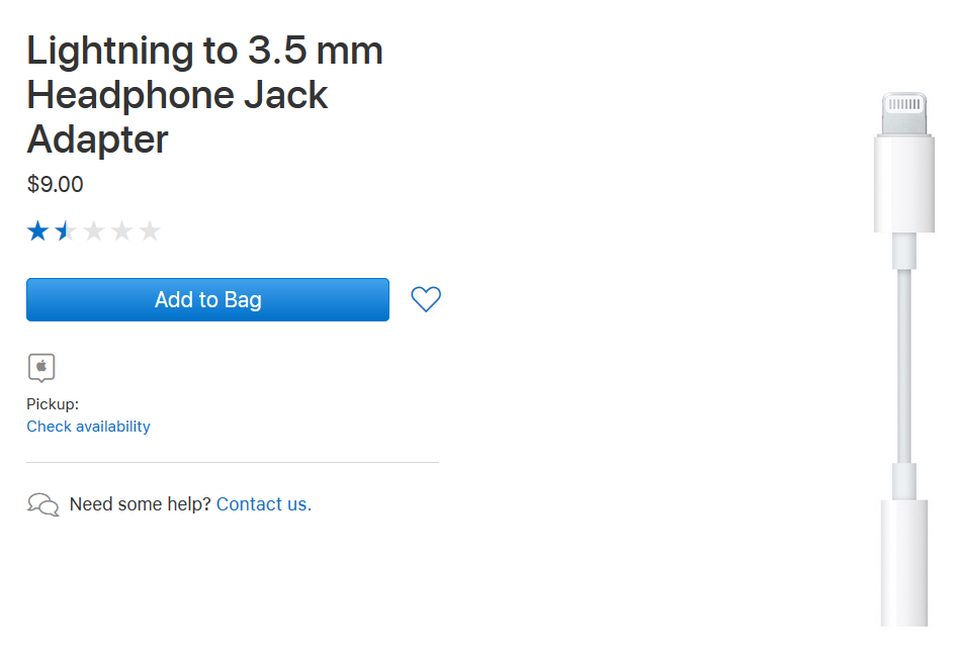This screenshot has height=654, width=960.
Task: Click the second half-filled rating star
Action: [66, 232]
